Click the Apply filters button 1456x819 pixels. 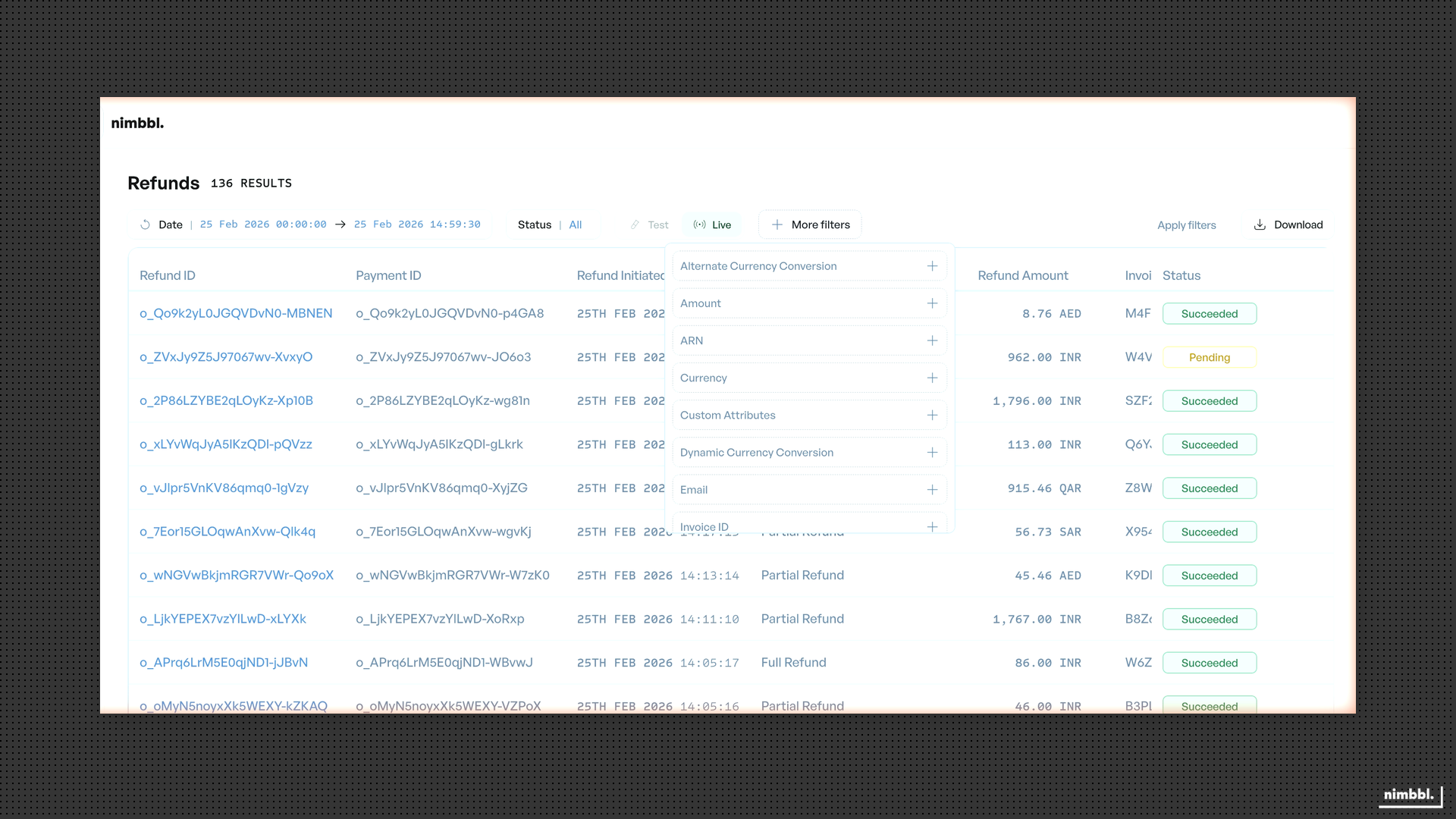(1186, 224)
